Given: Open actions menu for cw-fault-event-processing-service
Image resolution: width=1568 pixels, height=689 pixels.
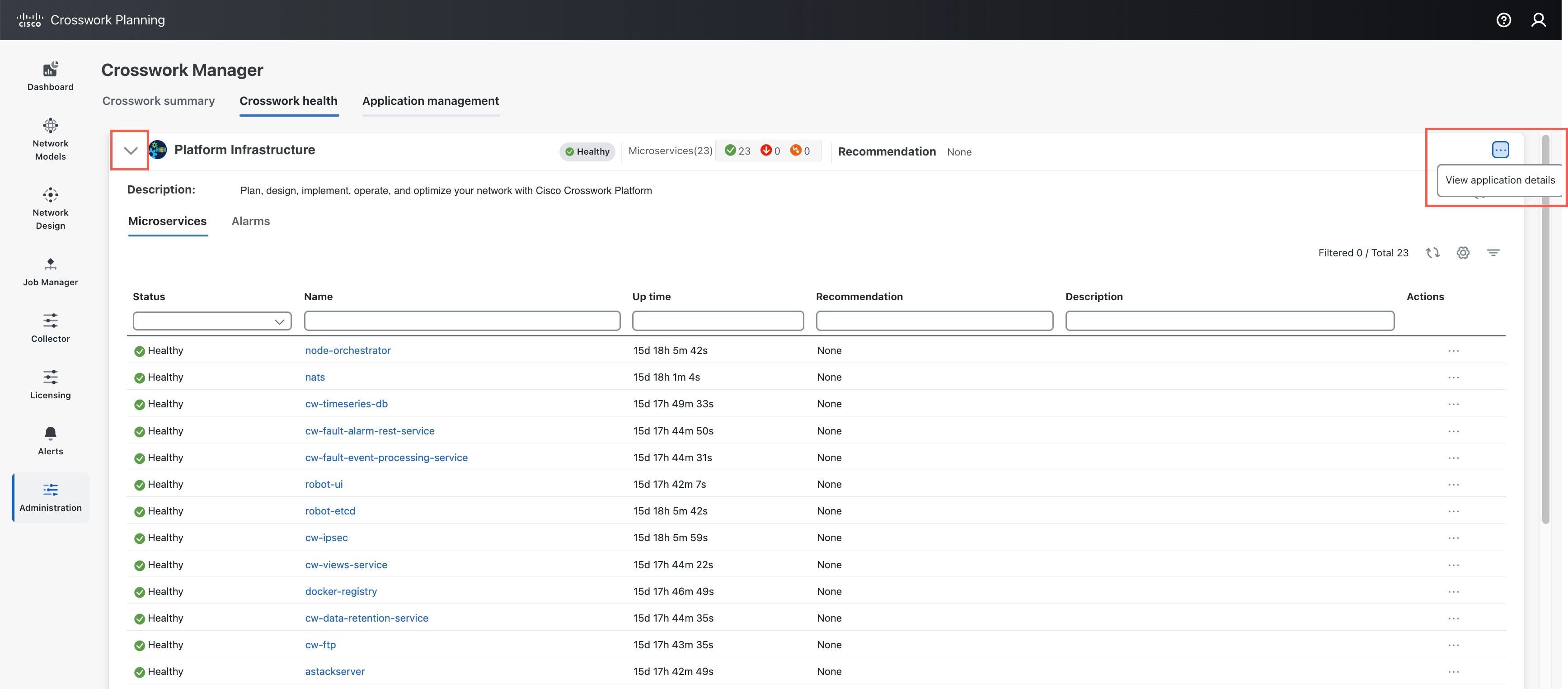Looking at the screenshot, I should tap(1454, 458).
